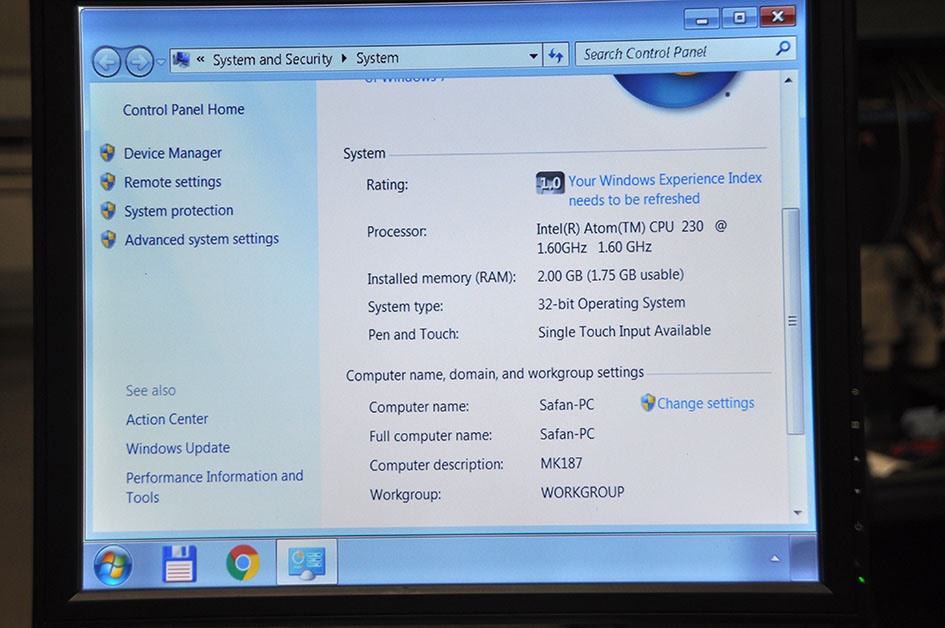Select System breadcrumb in address bar

(x=377, y=58)
